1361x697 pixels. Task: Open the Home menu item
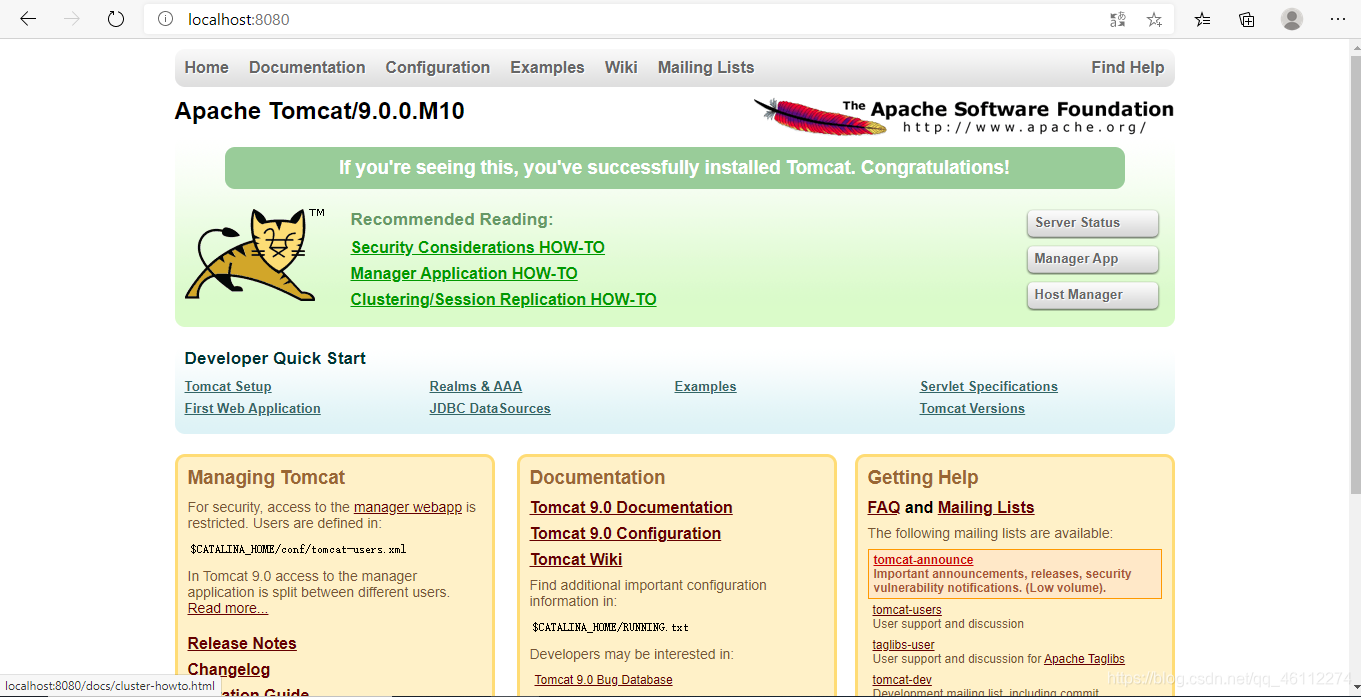click(206, 67)
